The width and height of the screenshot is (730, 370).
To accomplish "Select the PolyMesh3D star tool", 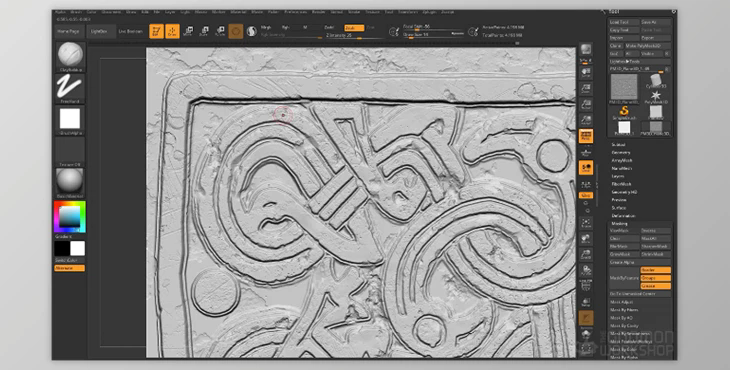I will pos(656,97).
